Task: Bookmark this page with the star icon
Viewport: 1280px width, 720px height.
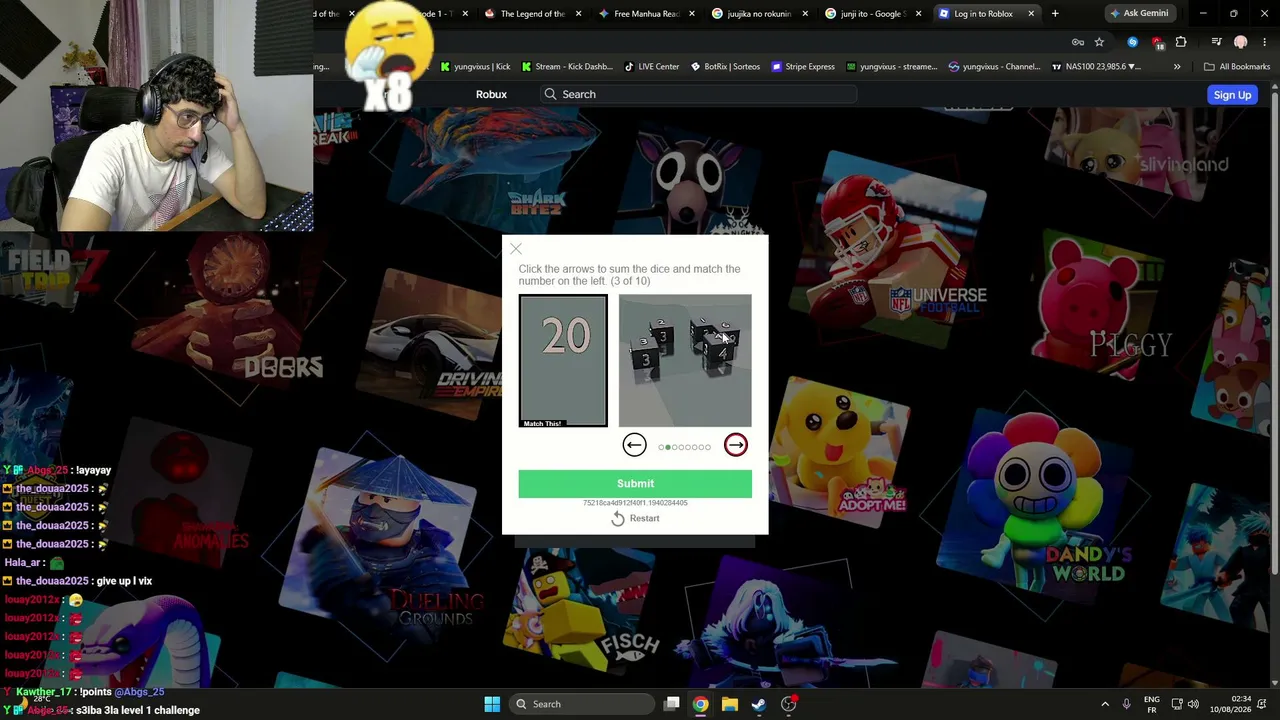Action: (1099, 42)
